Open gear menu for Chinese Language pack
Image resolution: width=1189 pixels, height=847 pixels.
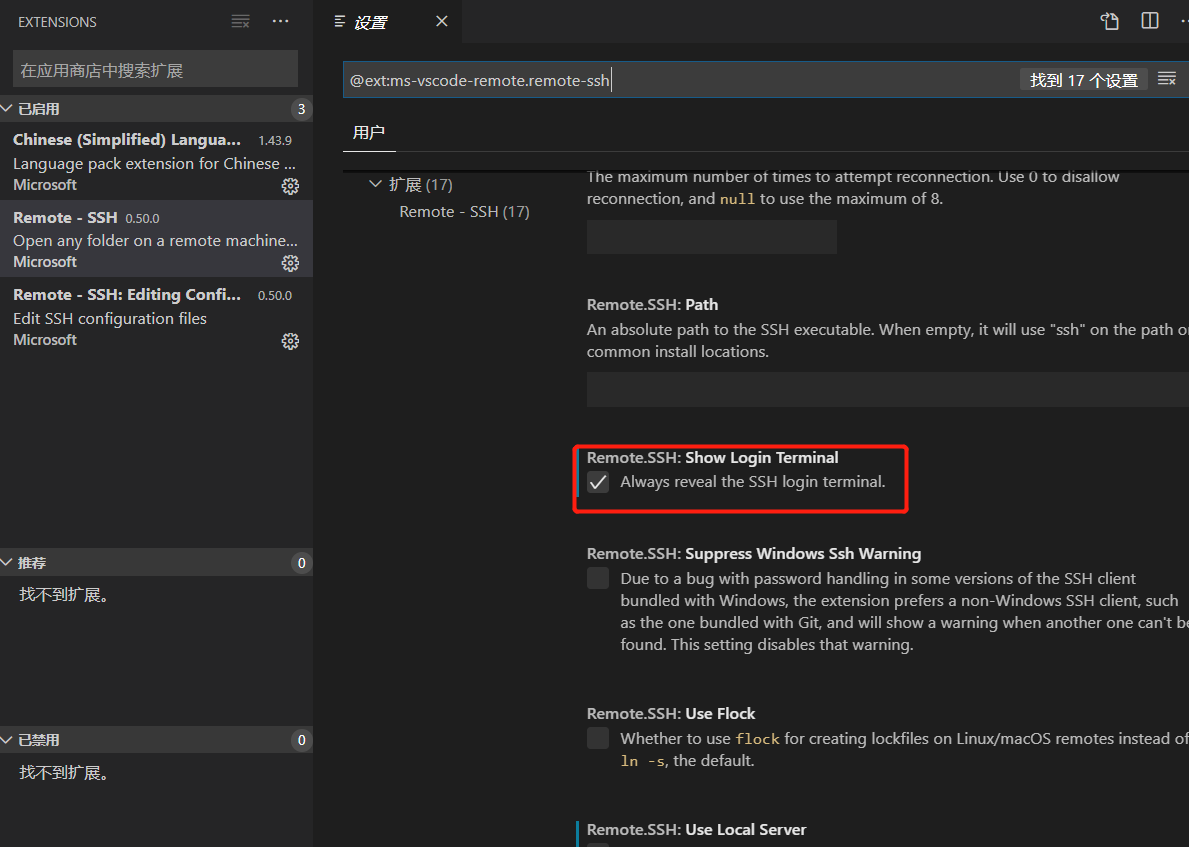pyautogui.click(x=290, y=186)
